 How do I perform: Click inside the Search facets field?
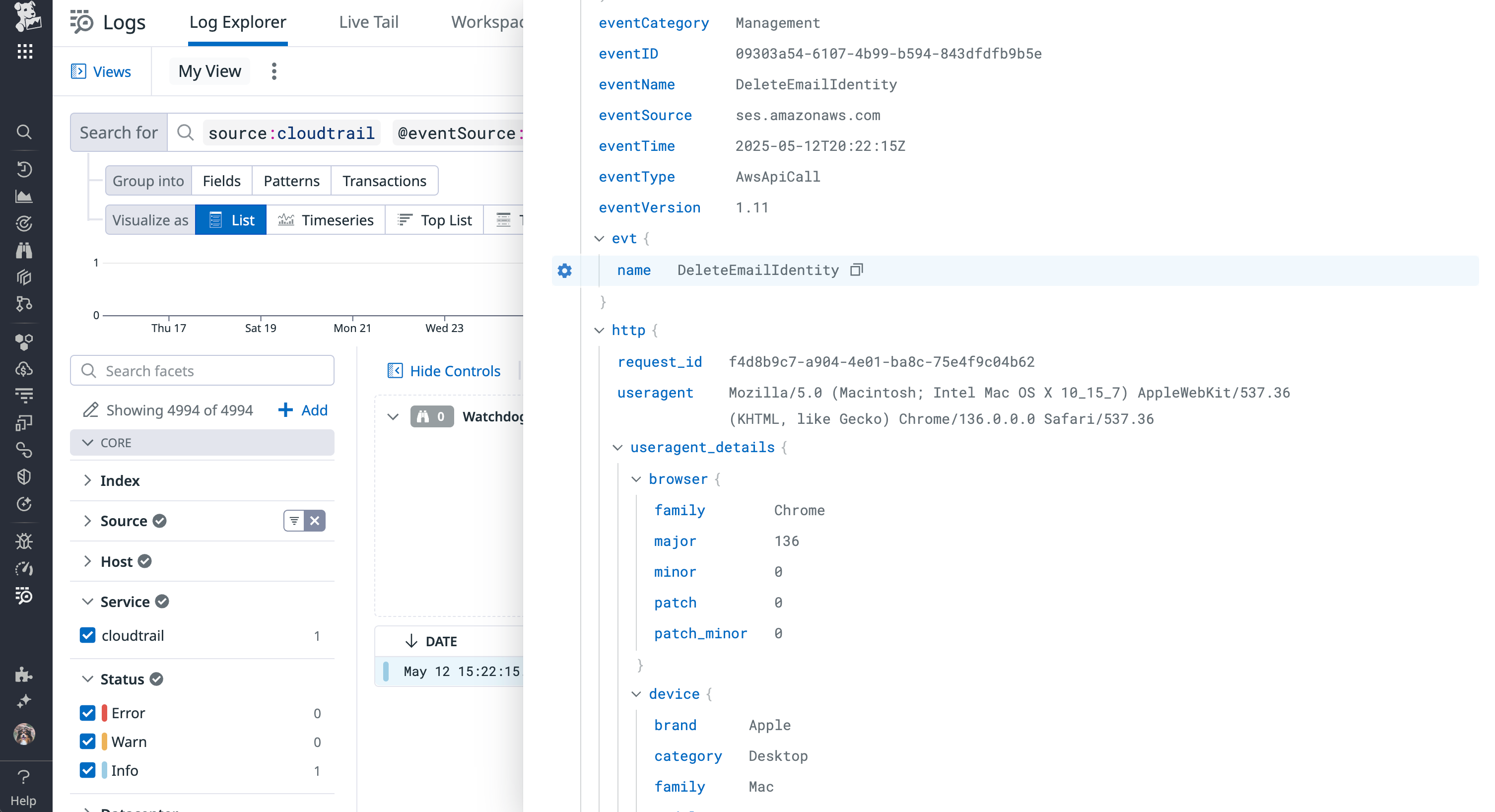coord(203,370)
